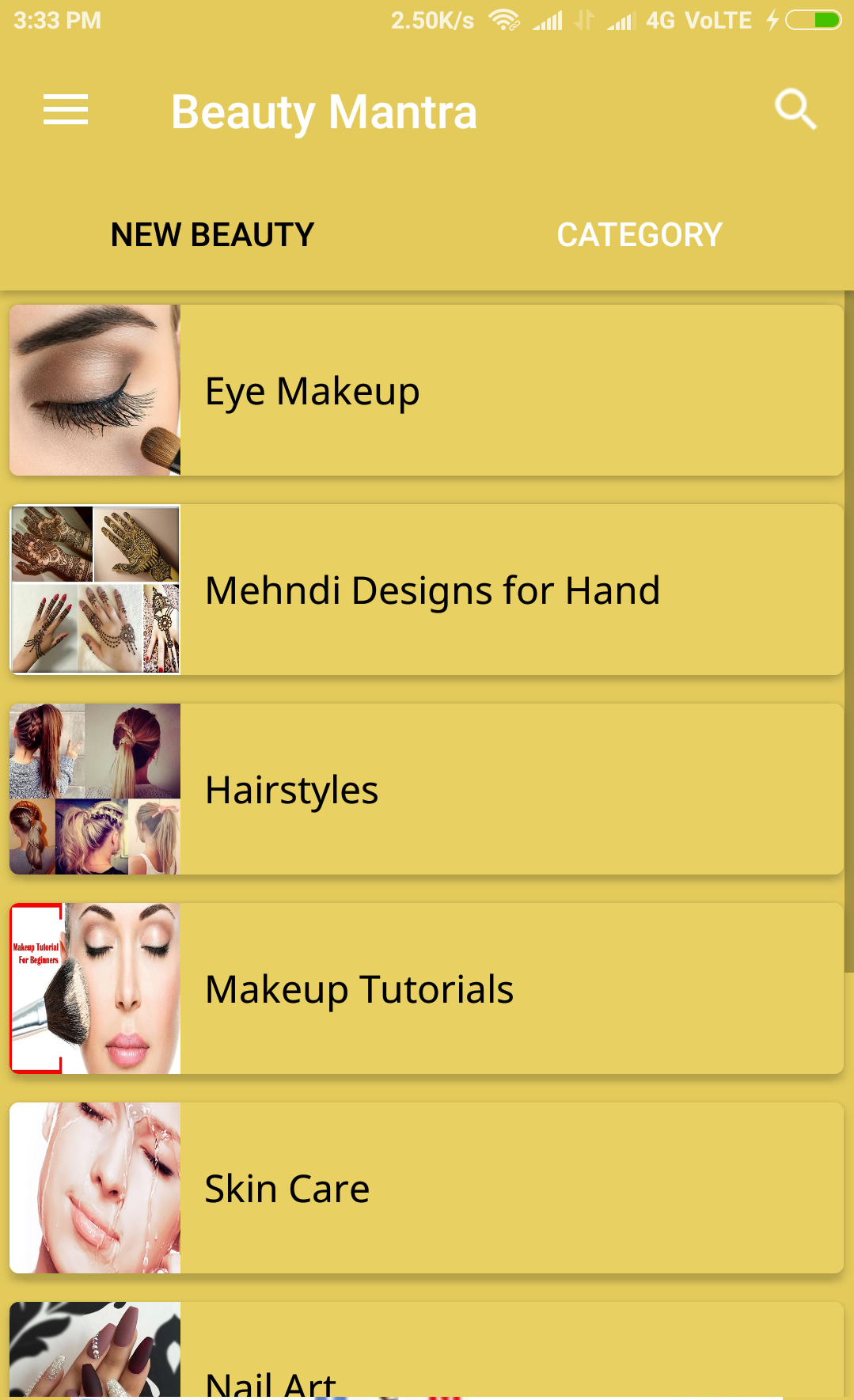This screenshot has height=1400, width=854.
Task: Tap the search magnifier icon
Action: pos(795,109)
